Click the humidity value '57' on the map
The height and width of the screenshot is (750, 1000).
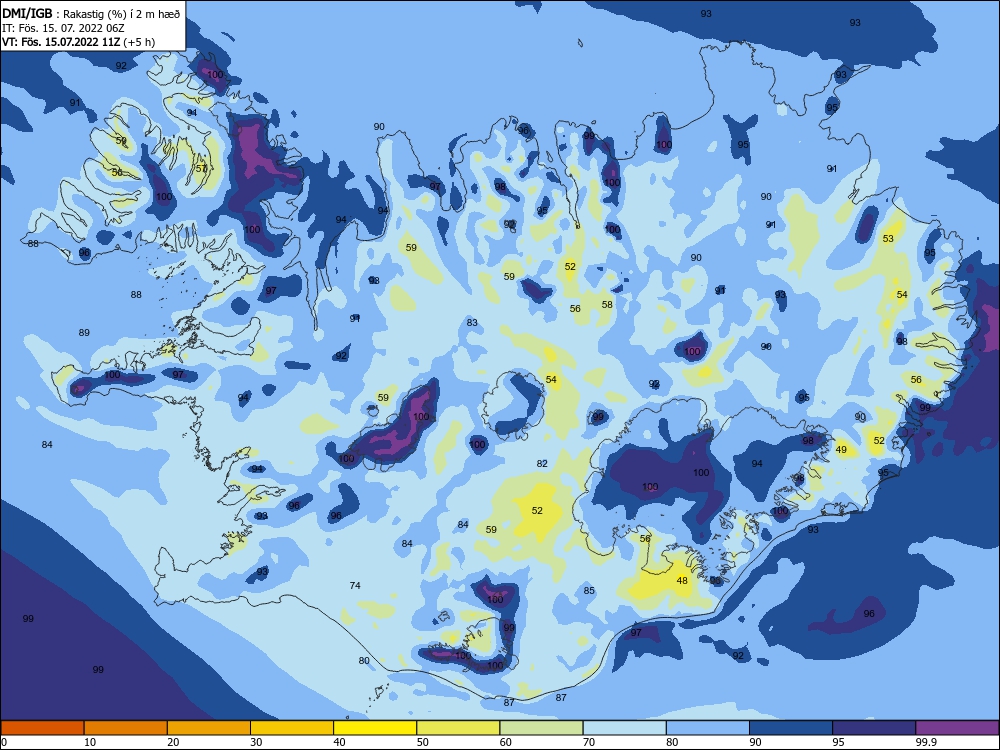pyautogui.click(x=202, y=168)
